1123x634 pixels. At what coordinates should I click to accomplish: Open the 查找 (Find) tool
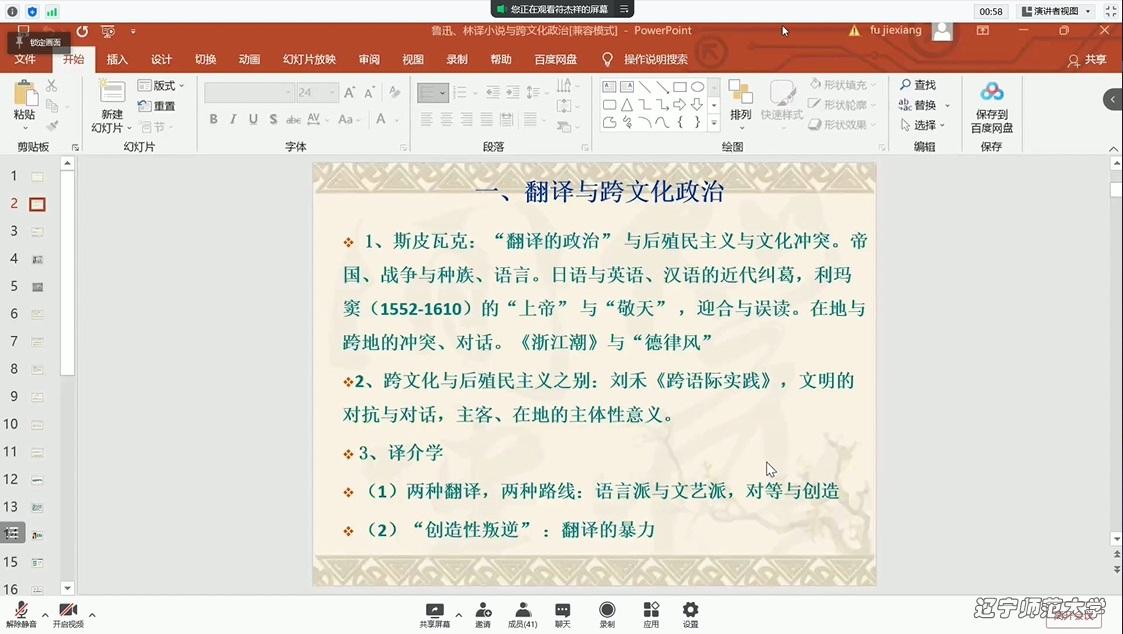coord(920,85)
